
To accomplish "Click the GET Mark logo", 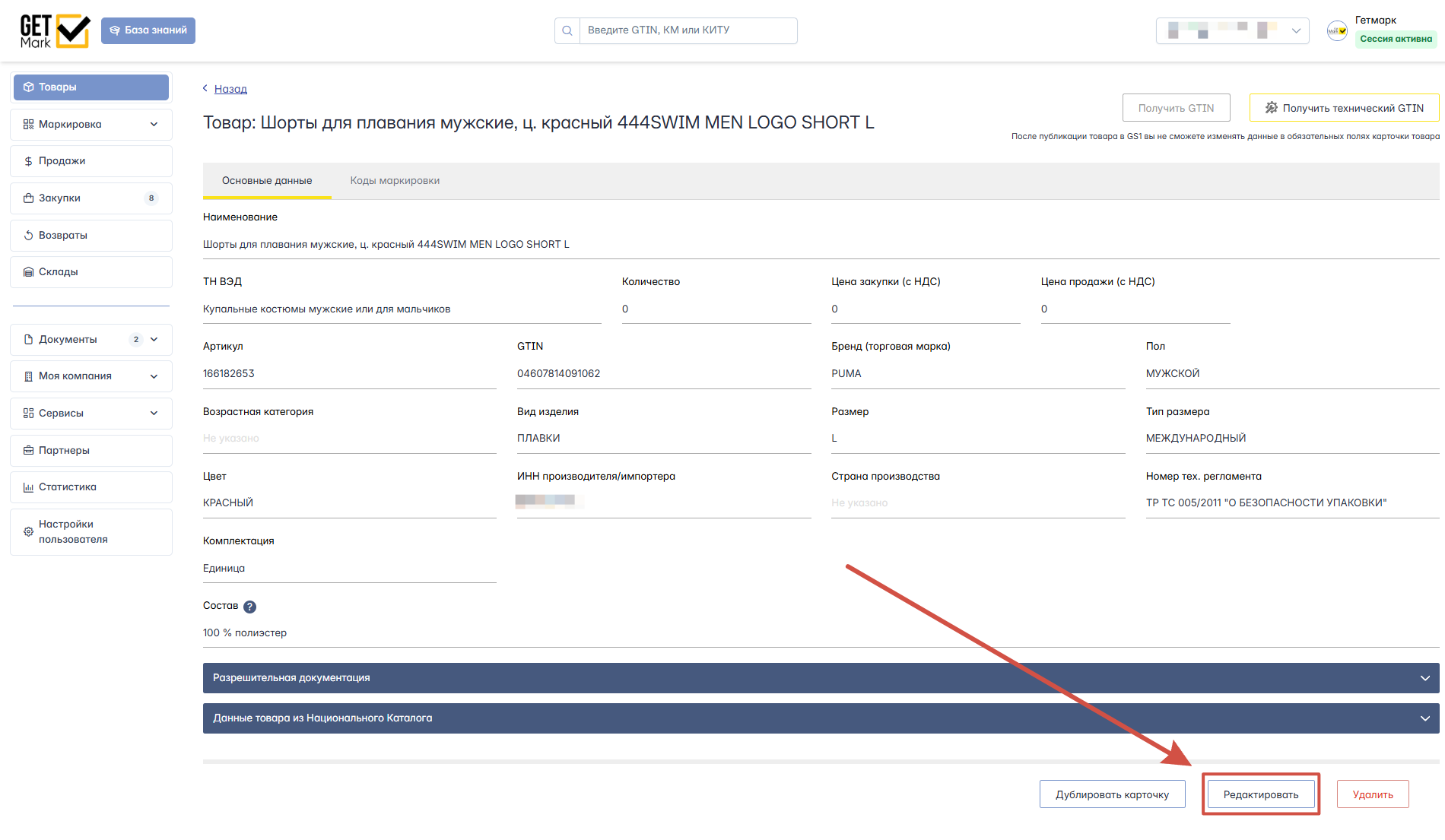I will click(x=55, y=31).
